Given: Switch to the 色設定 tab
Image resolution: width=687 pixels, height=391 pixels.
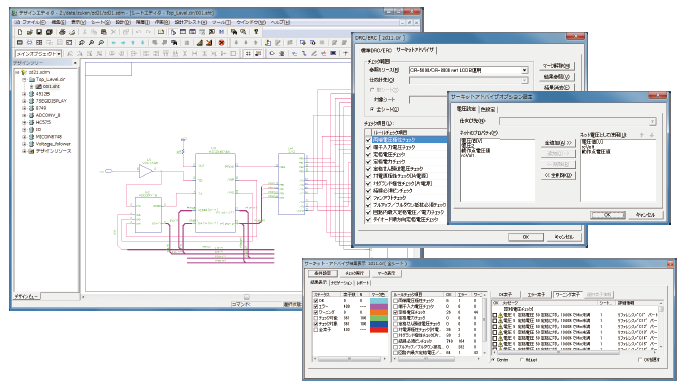Looking at the screenshot, I should pyautogui.click(x=488, y=109).
